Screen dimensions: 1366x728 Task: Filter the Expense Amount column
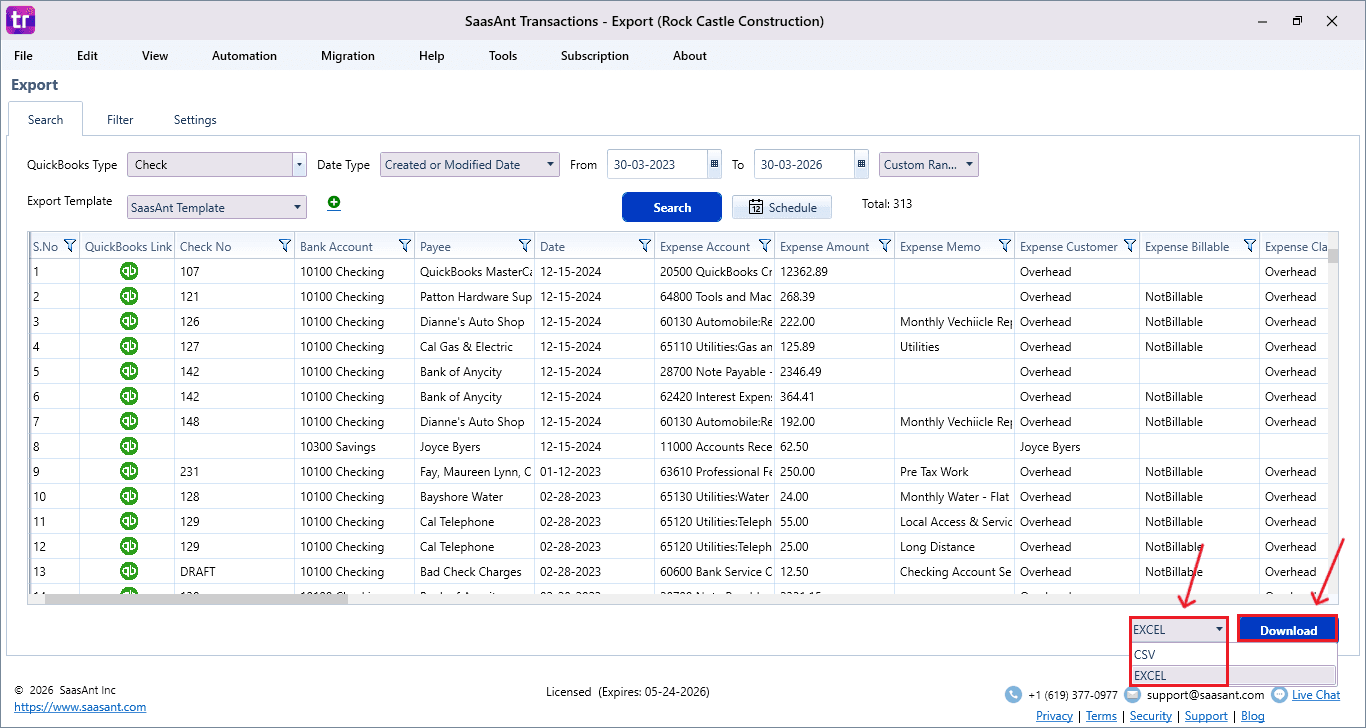pos(884,245)
